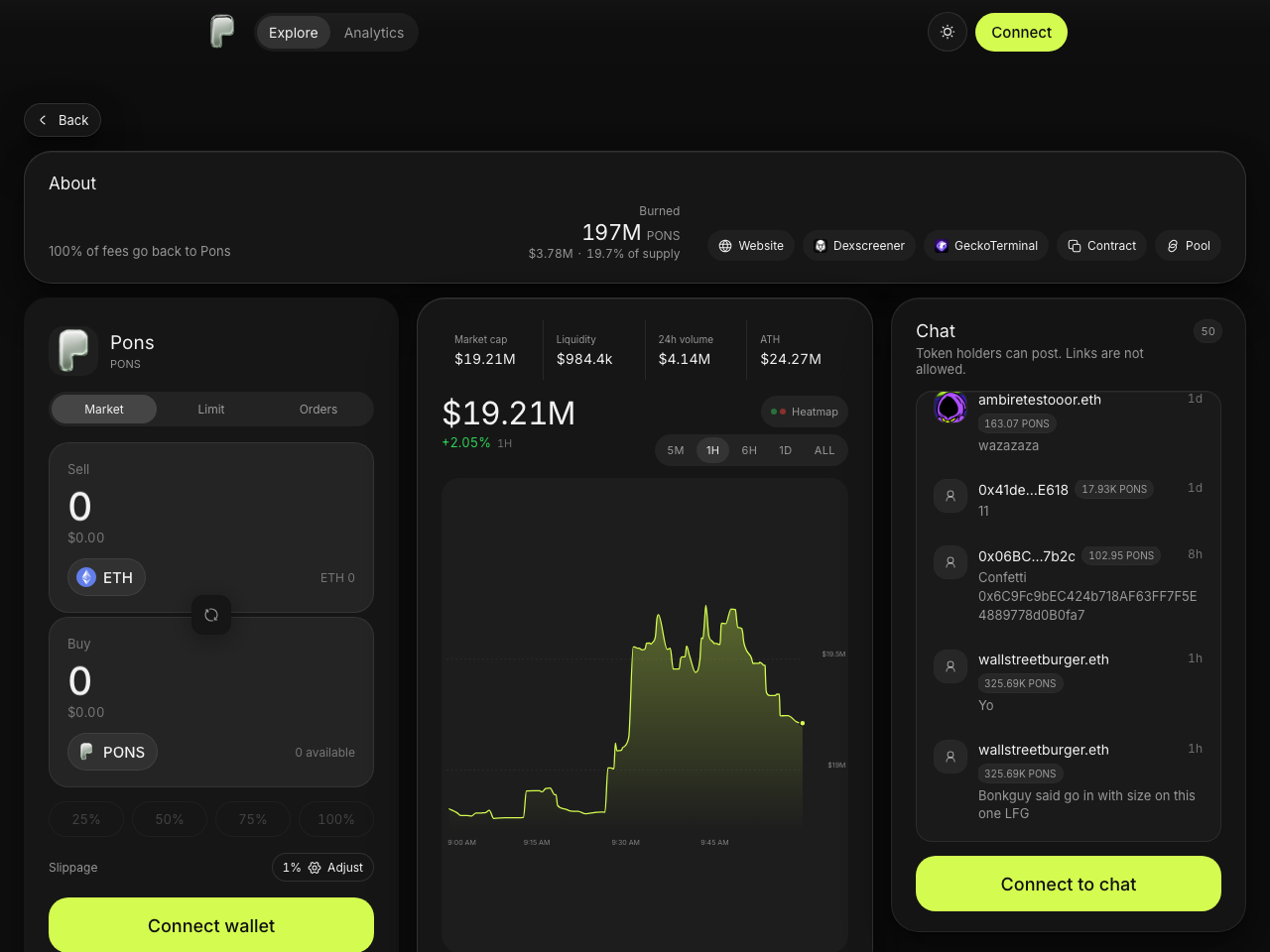1270x952 pixels.
Task: Toggle the Heatmap view
Action: click(805, 412)
